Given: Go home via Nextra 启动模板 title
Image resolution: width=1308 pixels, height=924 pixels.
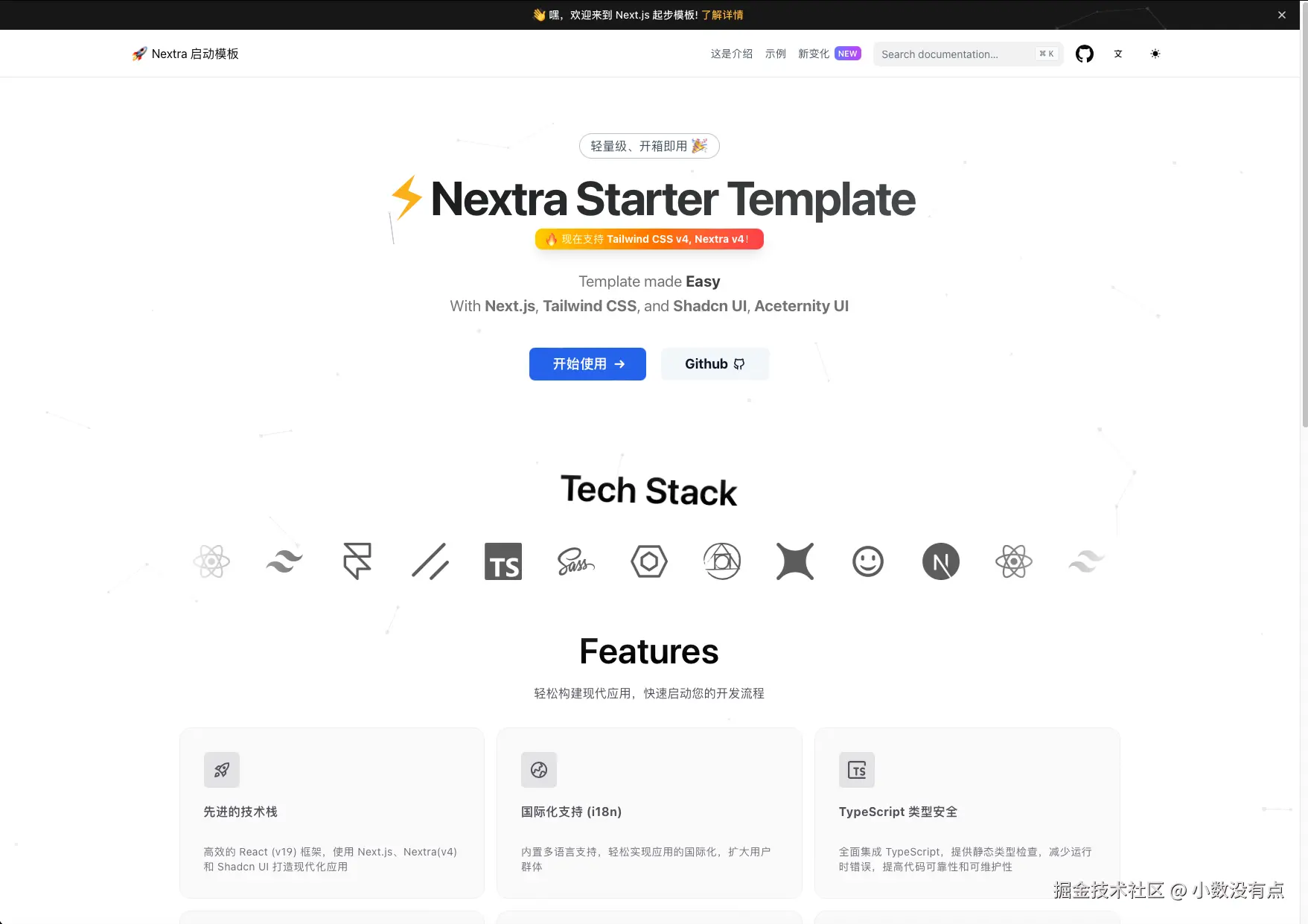Looking at the screenshot, I should click(x=195, y=54).
